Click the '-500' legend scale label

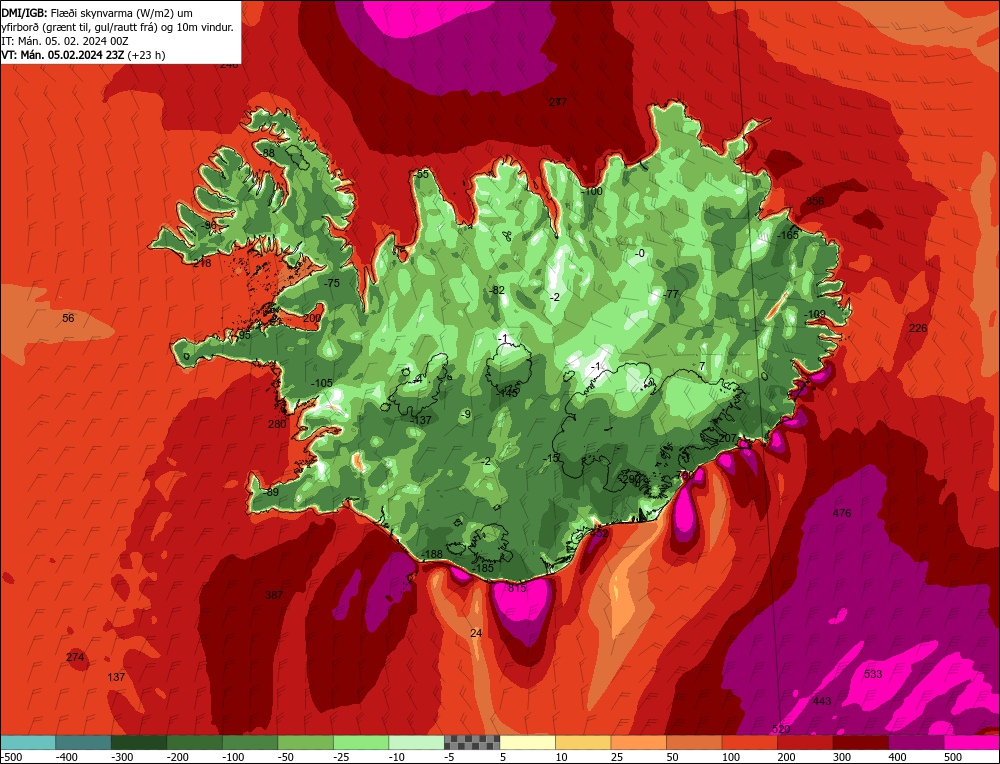pyautogui.click(x=11, y=757)
